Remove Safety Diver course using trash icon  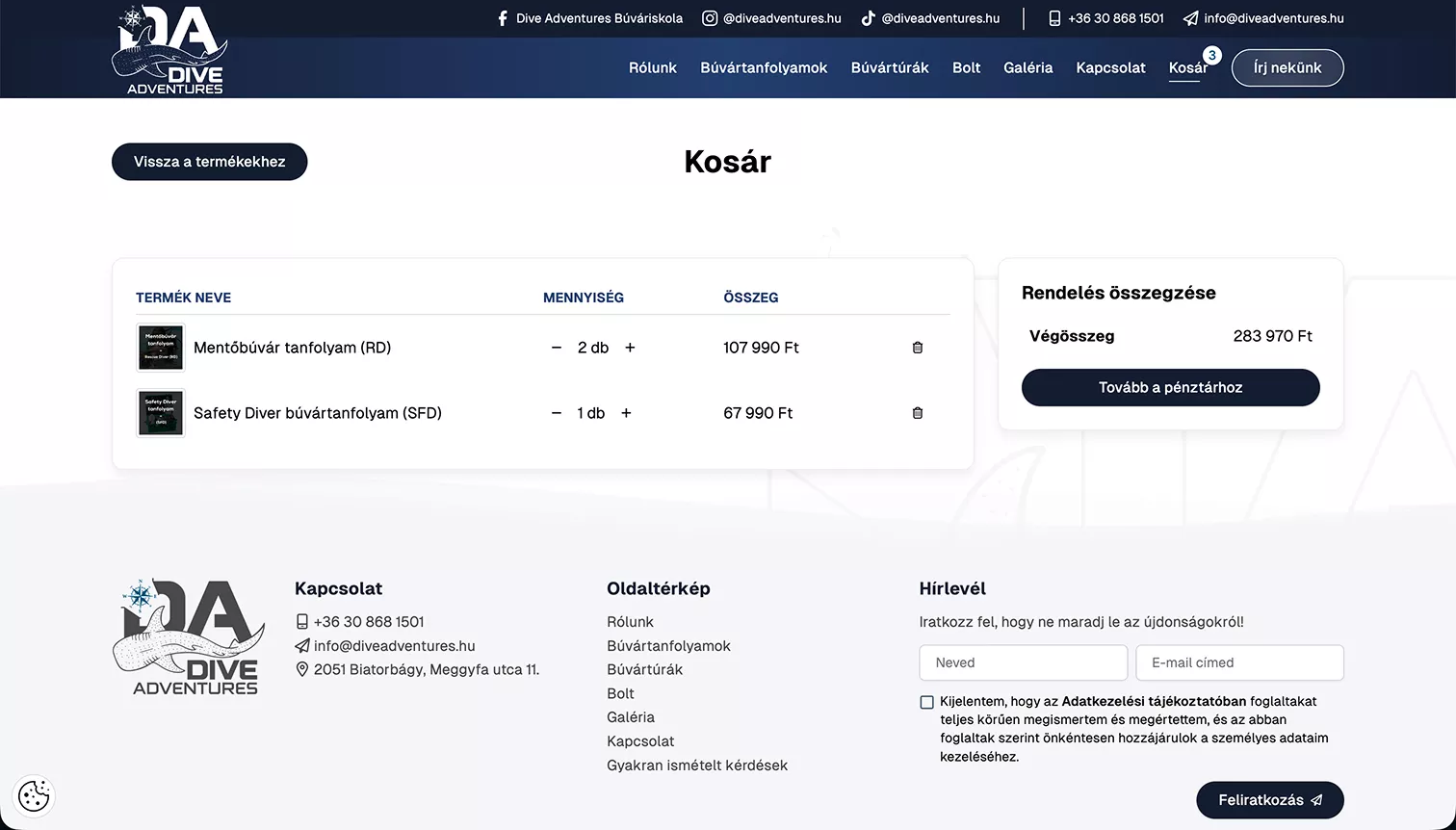pyautogui.click(x=918, y=413)
